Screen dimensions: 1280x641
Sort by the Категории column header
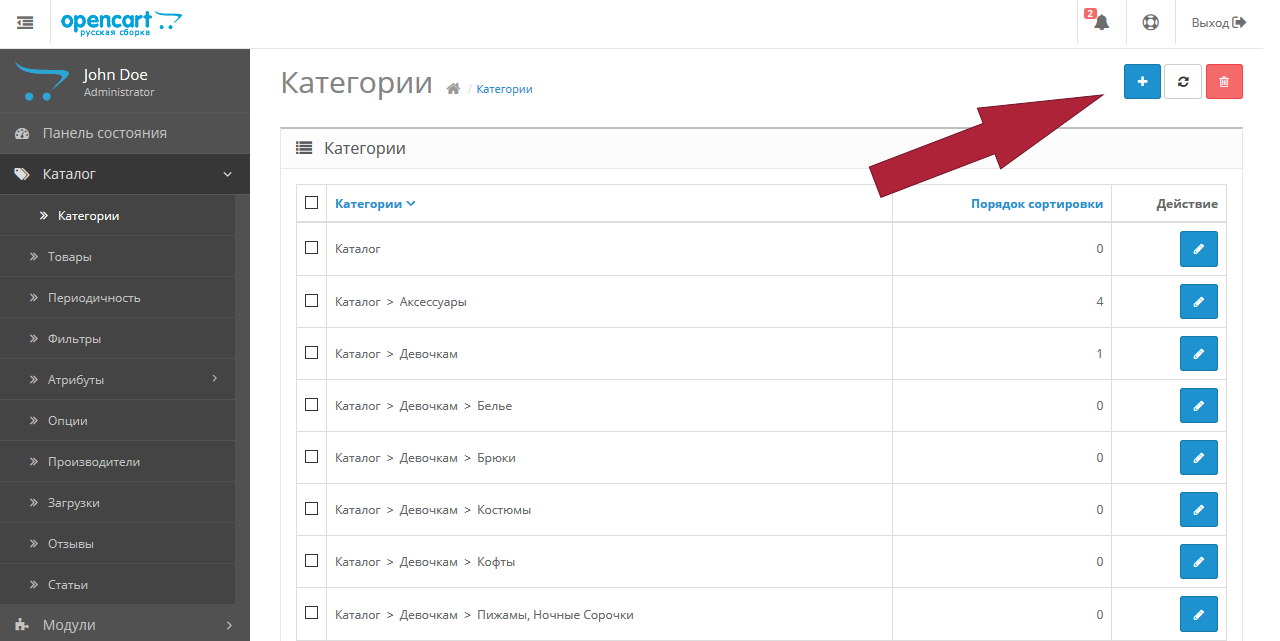click(375, 203)
